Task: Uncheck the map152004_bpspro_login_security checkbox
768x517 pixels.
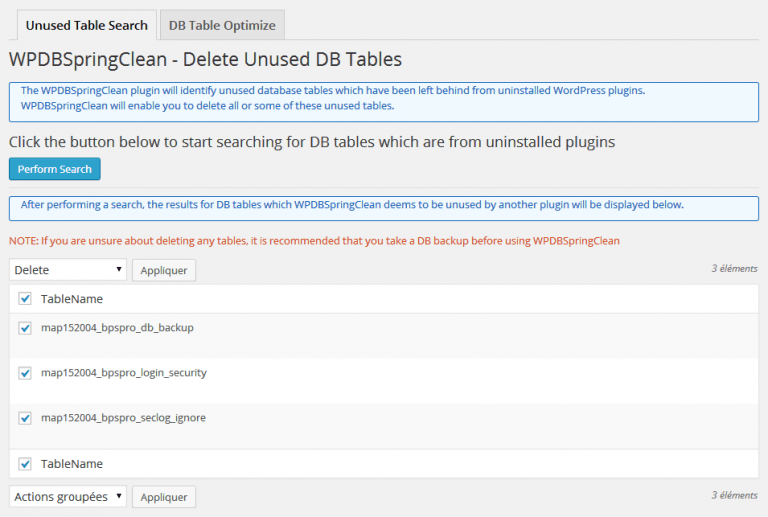Action: [25, 373]
